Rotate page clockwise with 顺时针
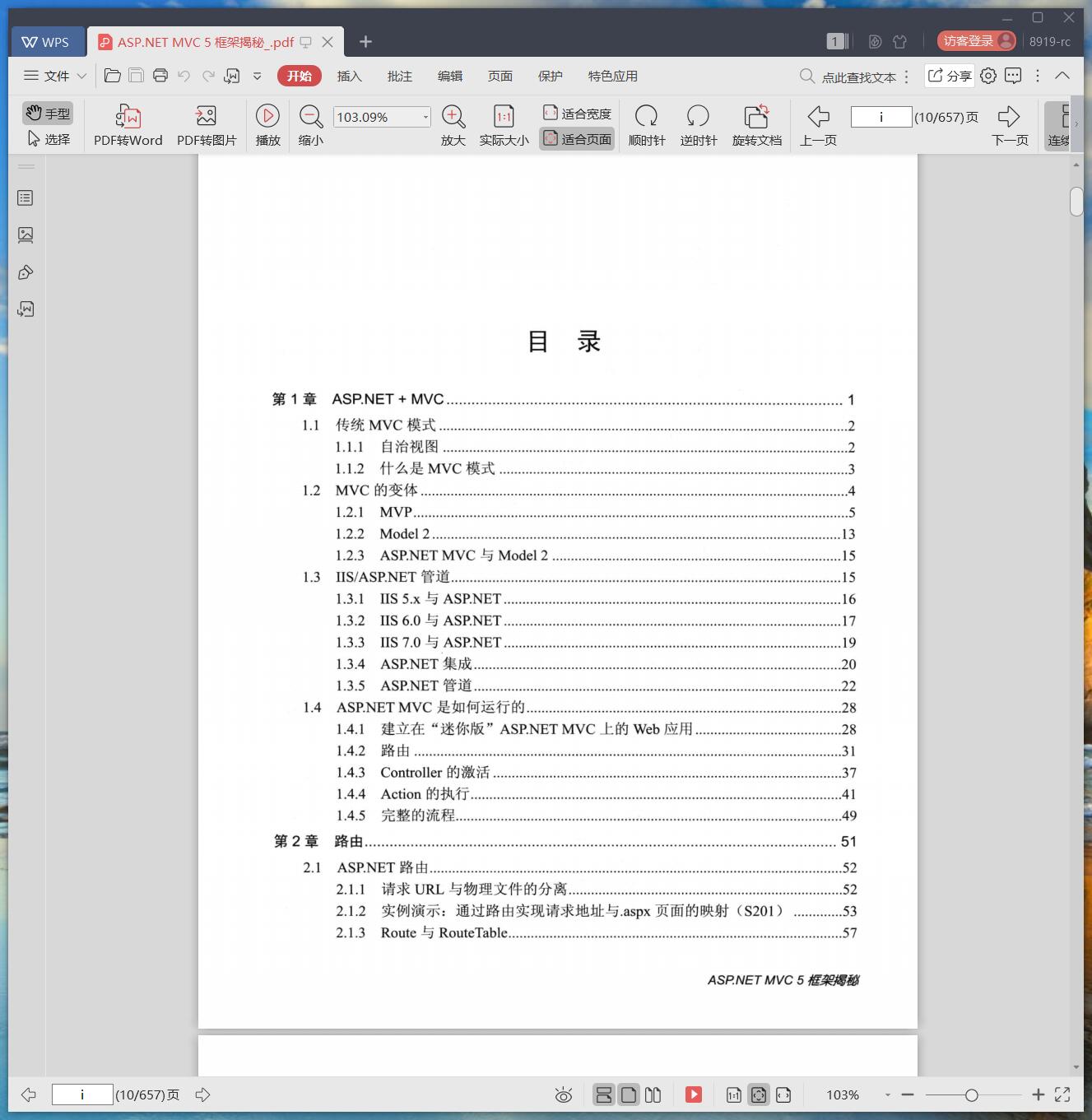Screen dimensions: 1092x1120 pyautogui.click(x=647, y=125)
